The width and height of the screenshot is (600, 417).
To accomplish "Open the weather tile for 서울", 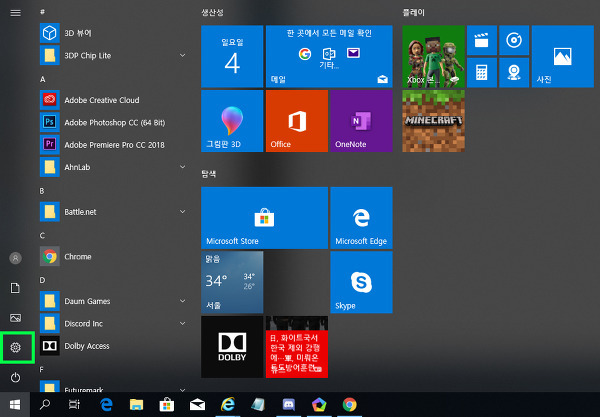I will click(x=232, y=282).
